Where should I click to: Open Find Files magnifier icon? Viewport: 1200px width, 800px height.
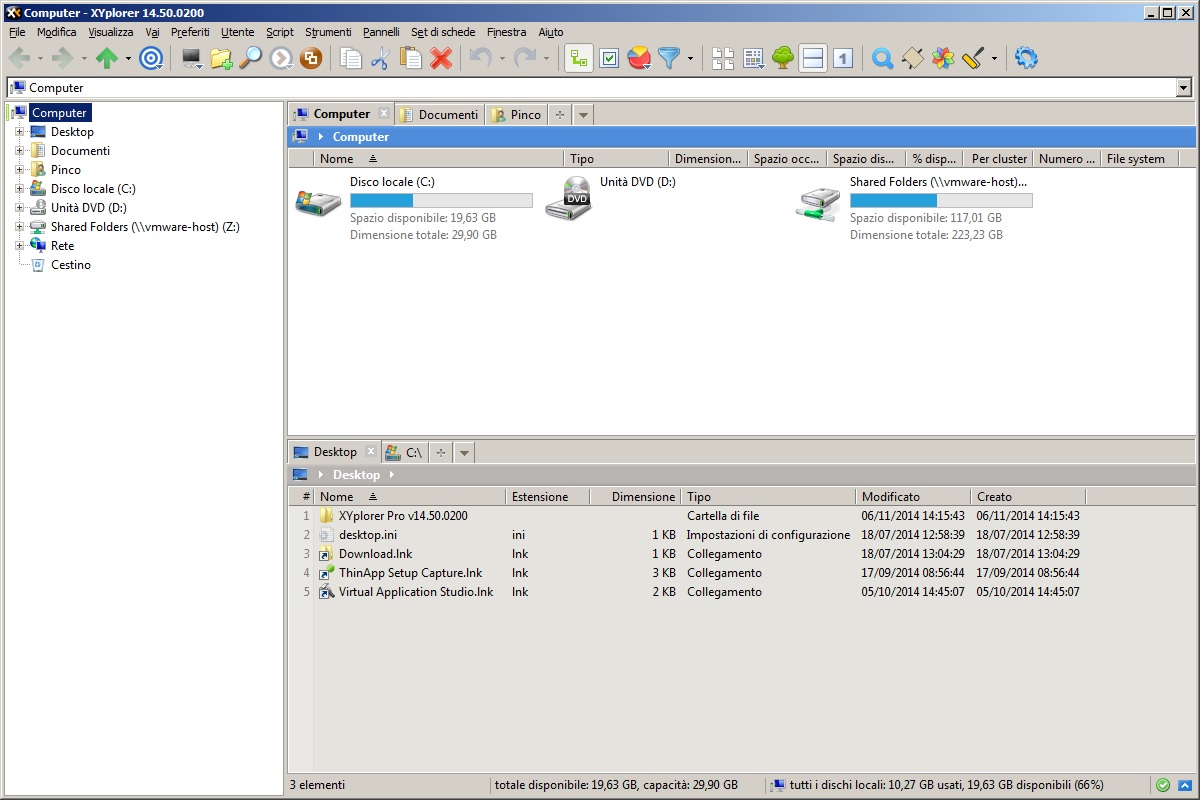point(250,58)
